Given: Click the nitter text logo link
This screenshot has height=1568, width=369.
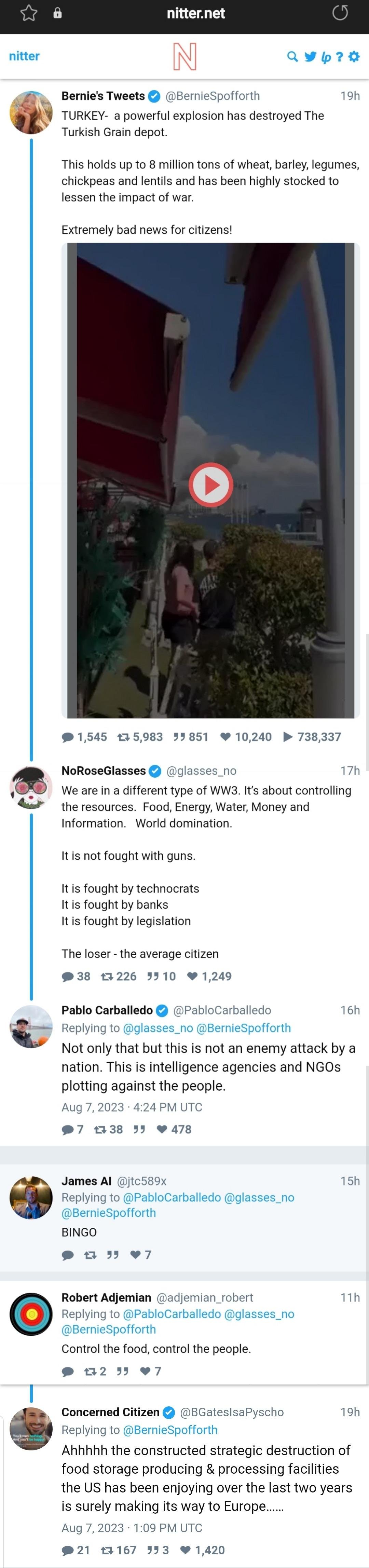Looking at the screenshot, I should pos(24,56).
